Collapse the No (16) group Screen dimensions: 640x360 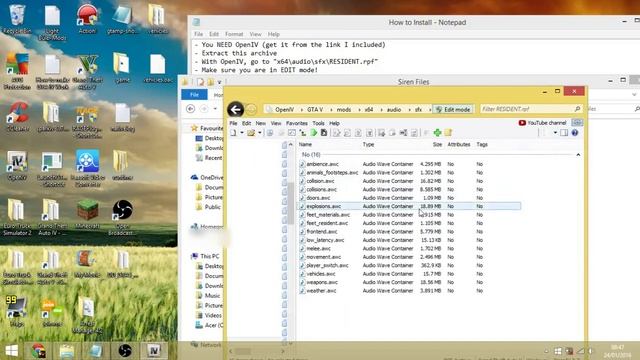[578, 155]
